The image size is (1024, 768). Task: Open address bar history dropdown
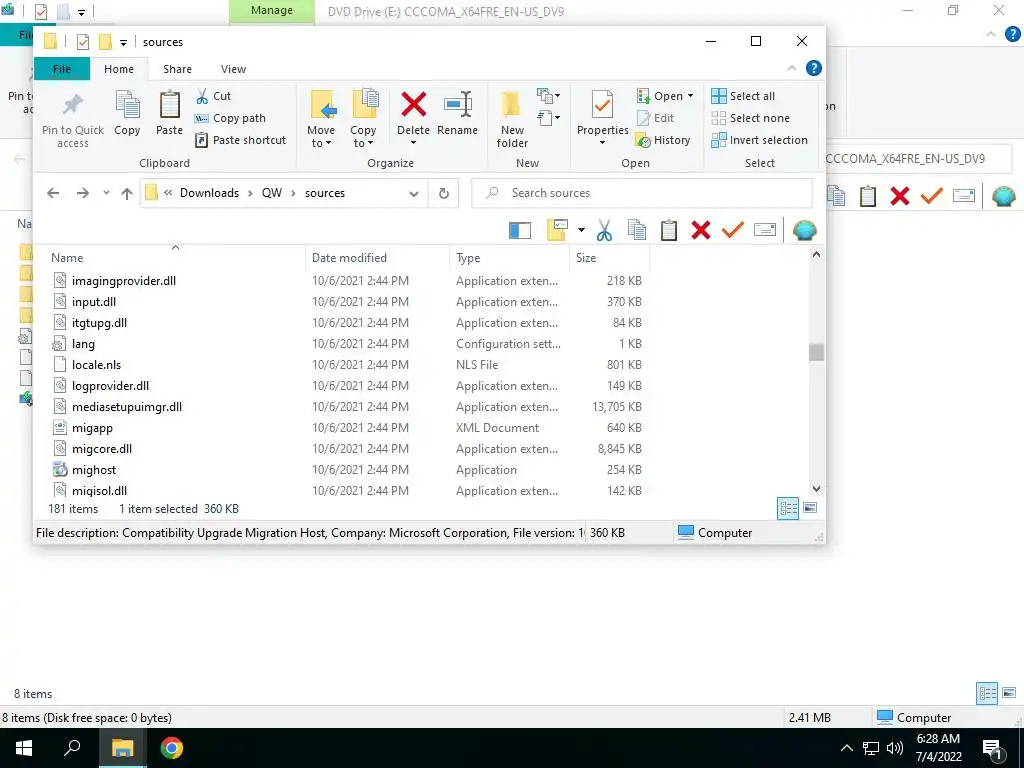point(413,194)
